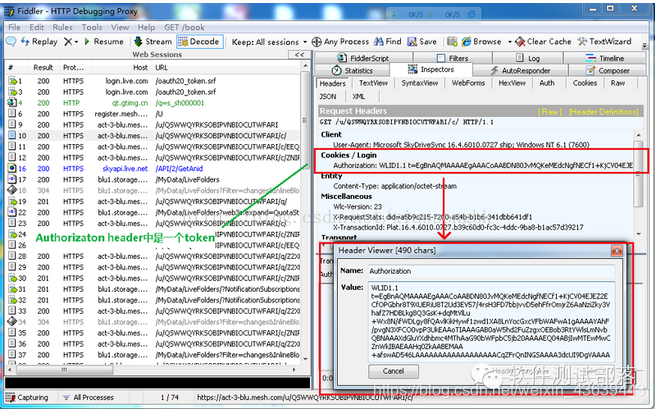The height and width of the screenshot is (409, 655).
Task: Select the Cookies inspector tab
Action: 585,83
